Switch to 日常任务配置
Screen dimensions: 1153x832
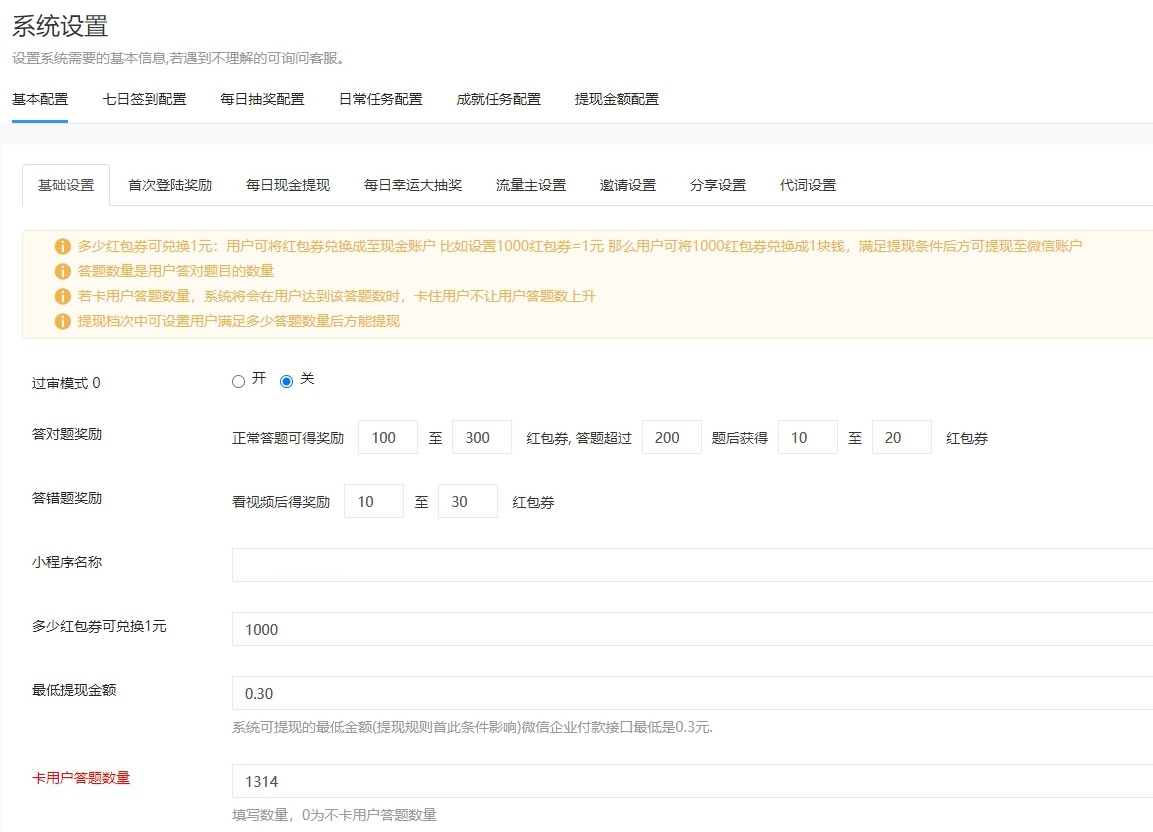coord(381,99)
